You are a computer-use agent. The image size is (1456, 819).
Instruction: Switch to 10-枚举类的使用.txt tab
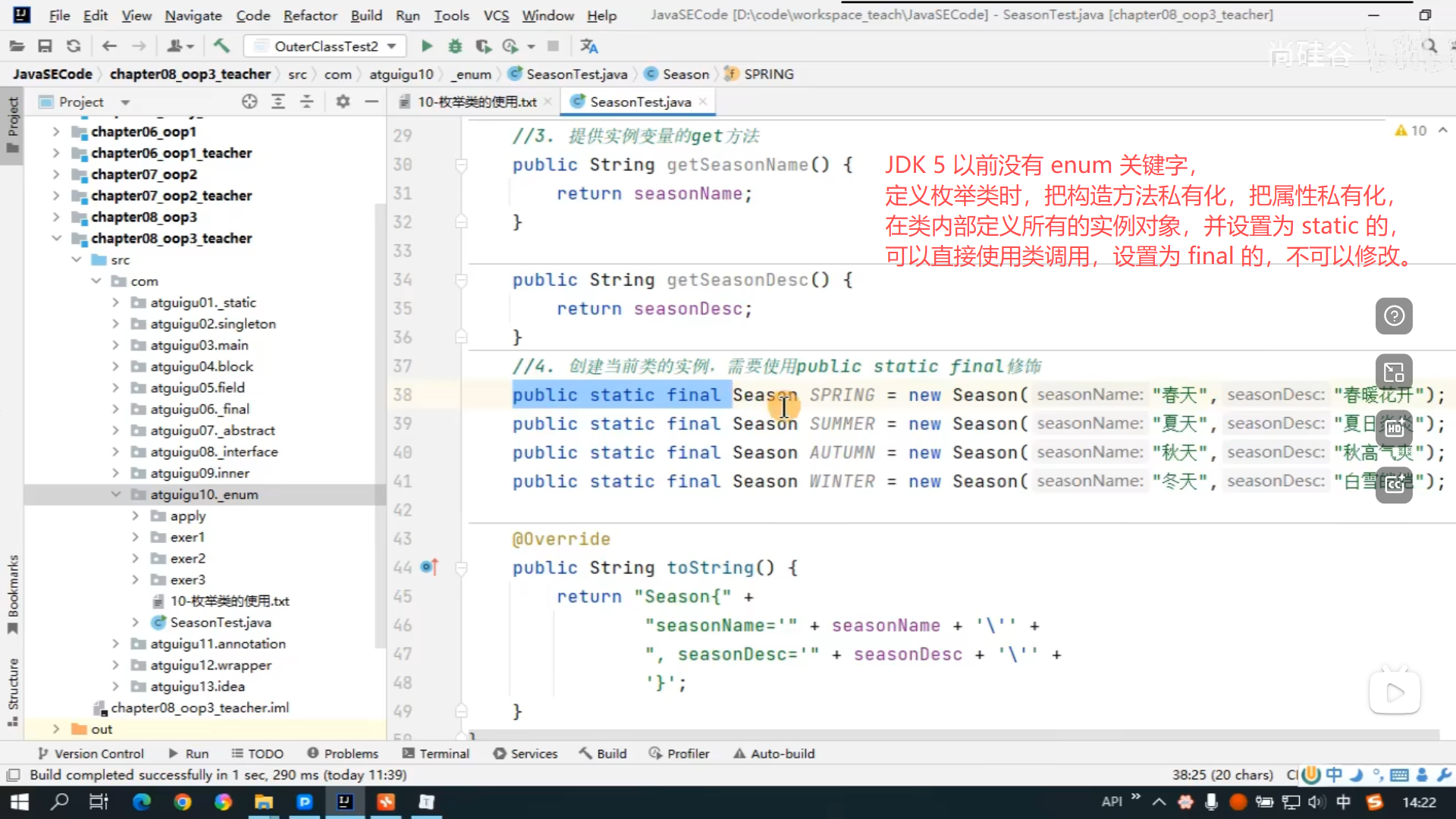click(477, 102)
